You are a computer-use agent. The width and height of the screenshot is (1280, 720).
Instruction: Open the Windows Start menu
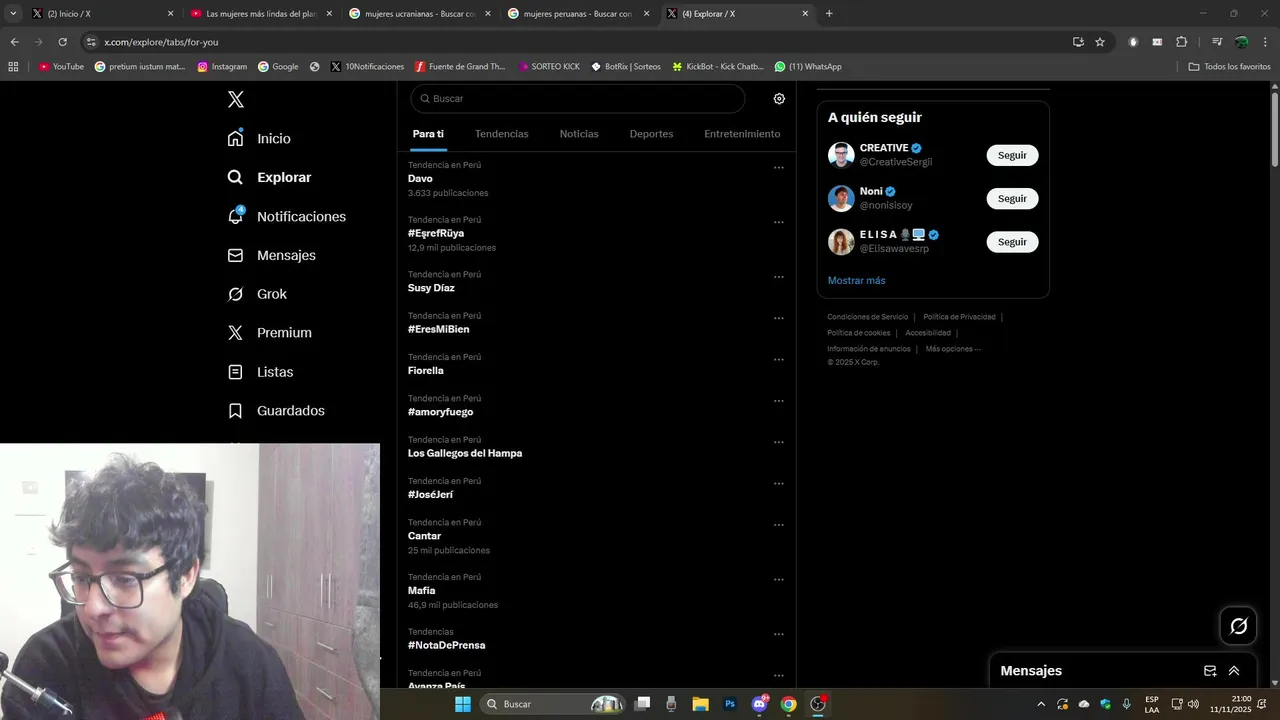pos(463,704)
